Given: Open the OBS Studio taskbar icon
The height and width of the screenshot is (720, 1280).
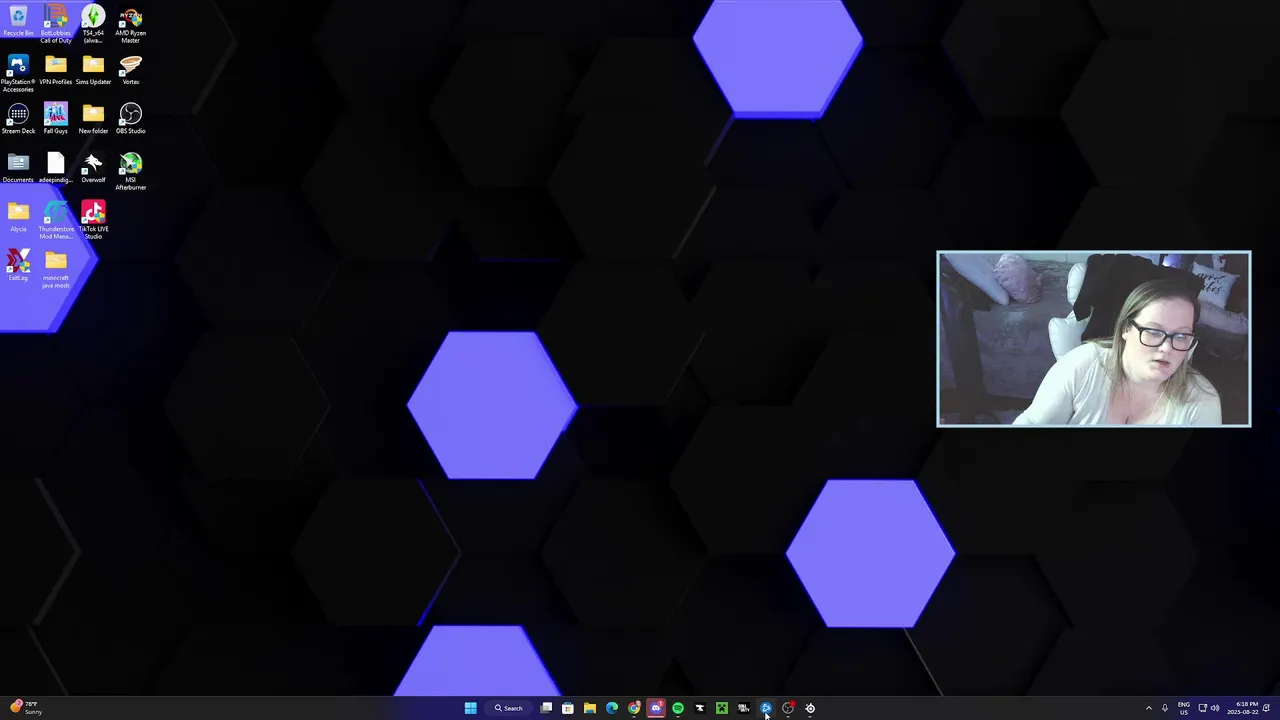Looking at the screenshot, I should [x=788, y=708].
